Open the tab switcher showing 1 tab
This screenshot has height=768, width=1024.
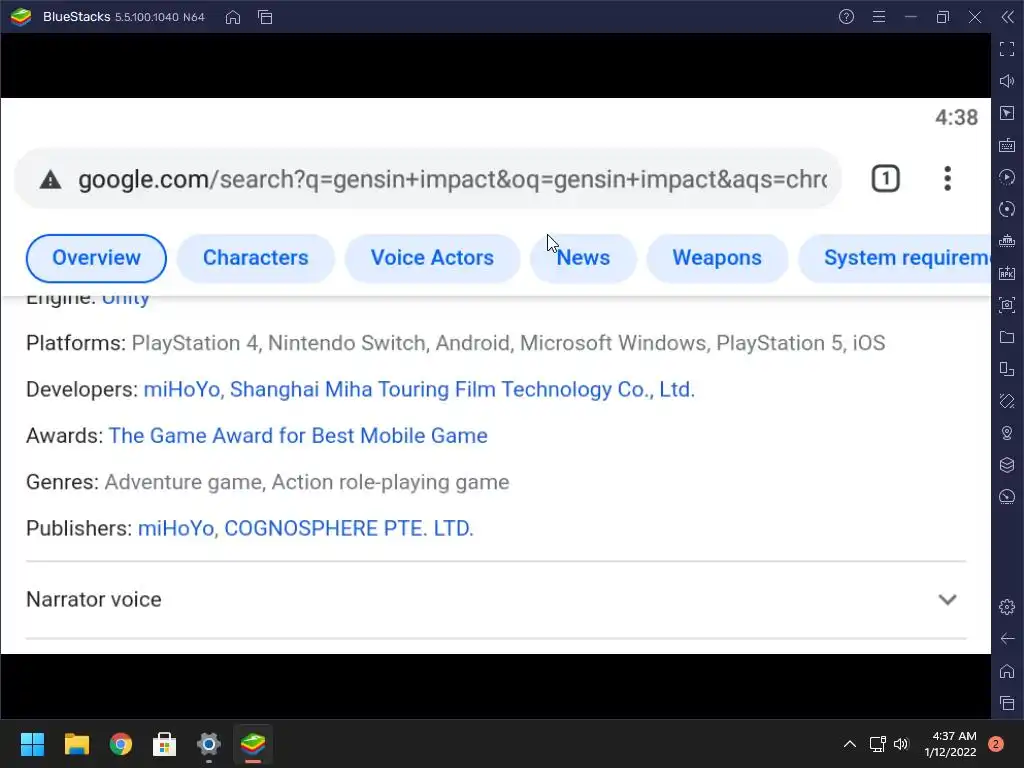tap(886, 179)
